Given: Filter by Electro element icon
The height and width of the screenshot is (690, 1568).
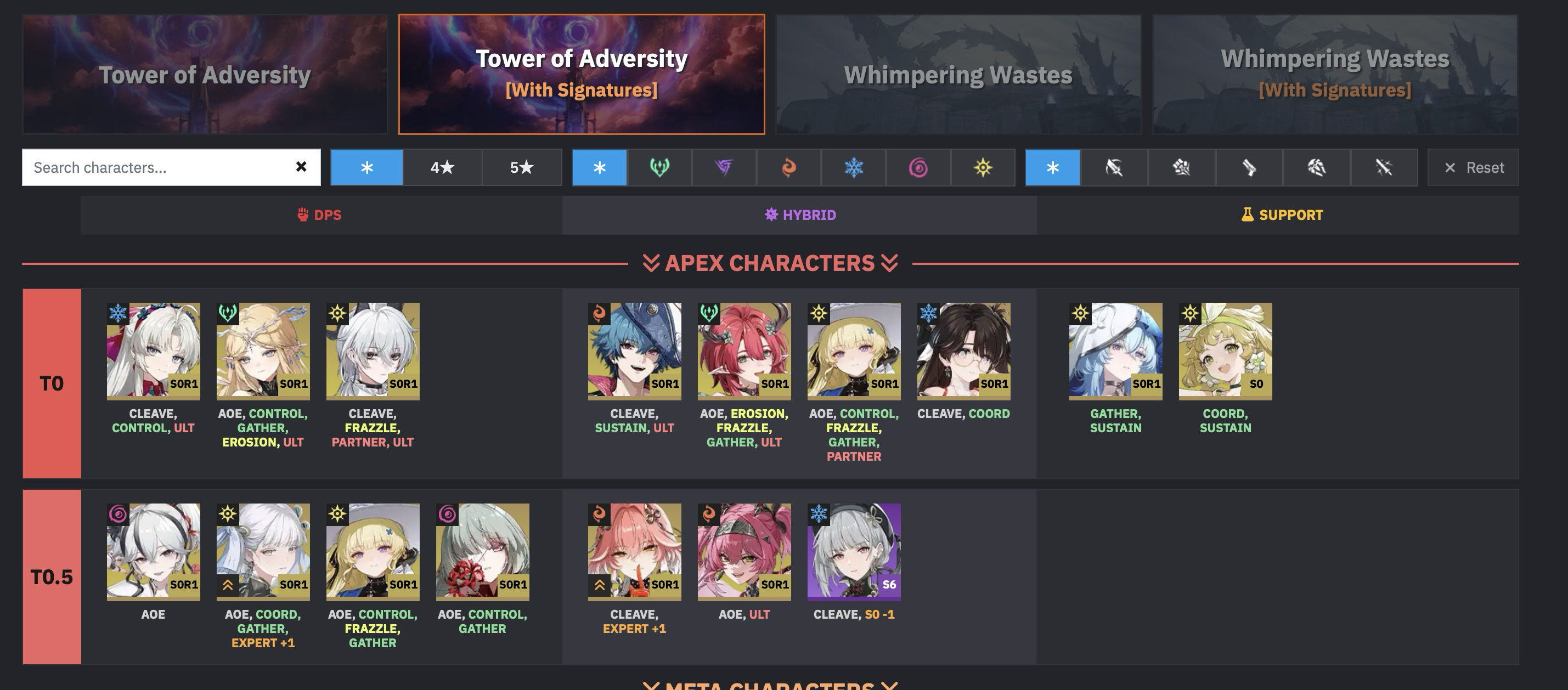Looking at the screenshot, I should [x=724, y=167].
